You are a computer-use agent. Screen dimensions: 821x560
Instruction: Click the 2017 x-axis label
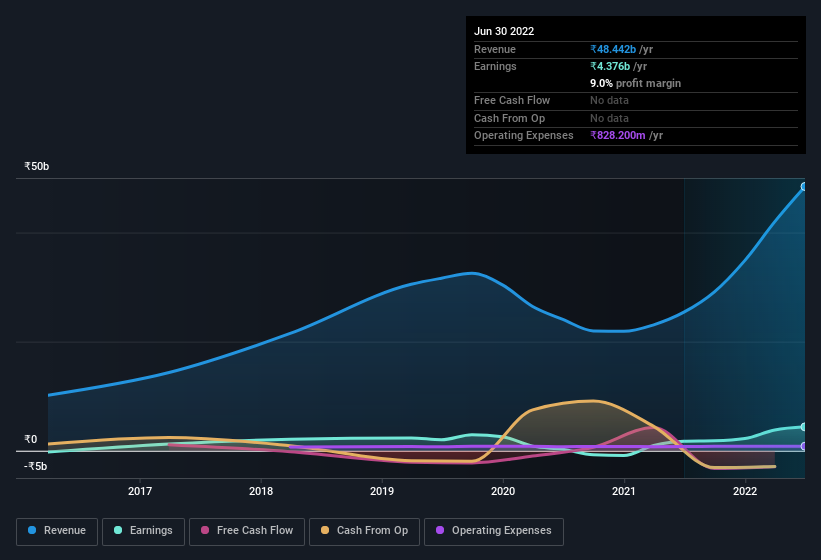[x=140, y=491]
